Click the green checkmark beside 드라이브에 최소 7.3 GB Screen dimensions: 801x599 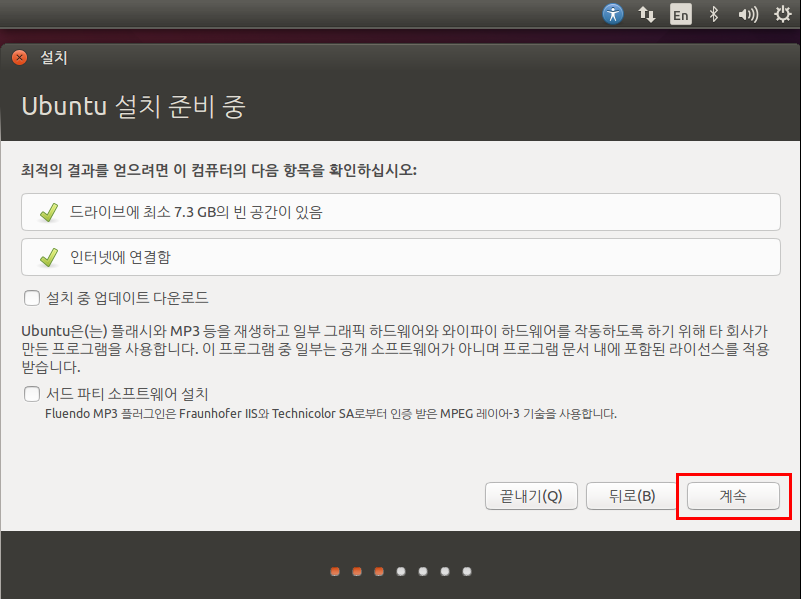[49, 212]
